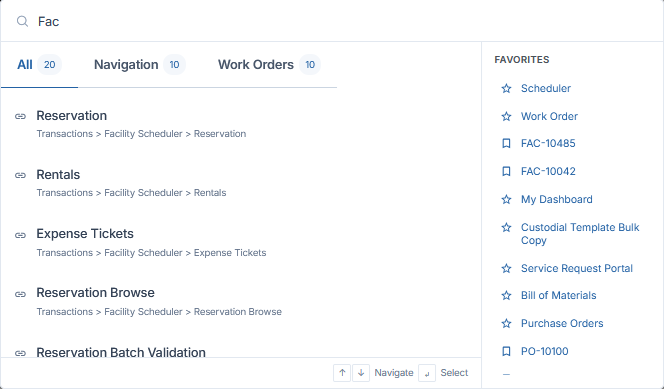Click star icon next to Scheduler
This screenshot has height=389, width=664.
(x=506, y=88)
